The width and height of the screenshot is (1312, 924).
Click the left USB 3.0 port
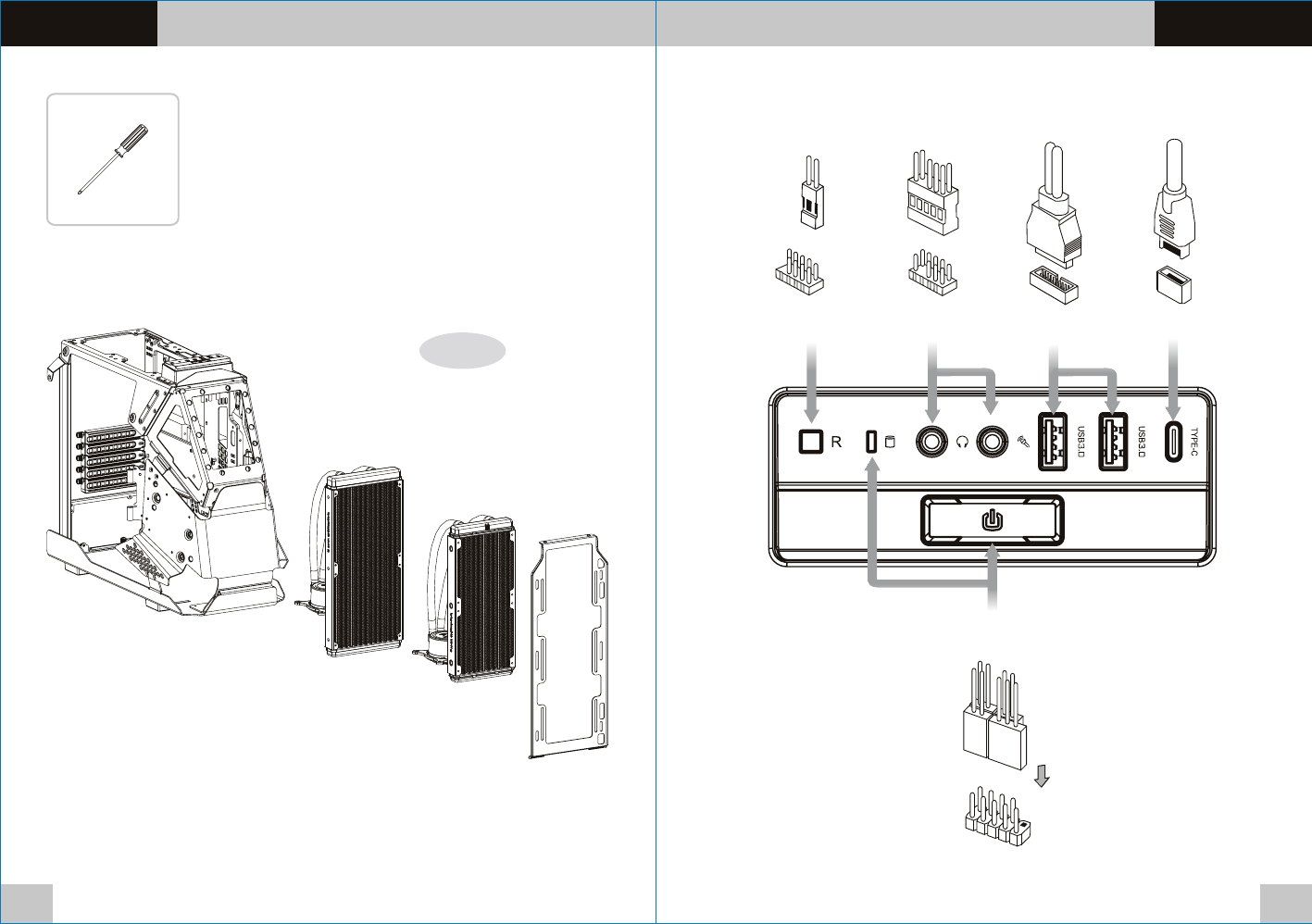point(1054,442)
